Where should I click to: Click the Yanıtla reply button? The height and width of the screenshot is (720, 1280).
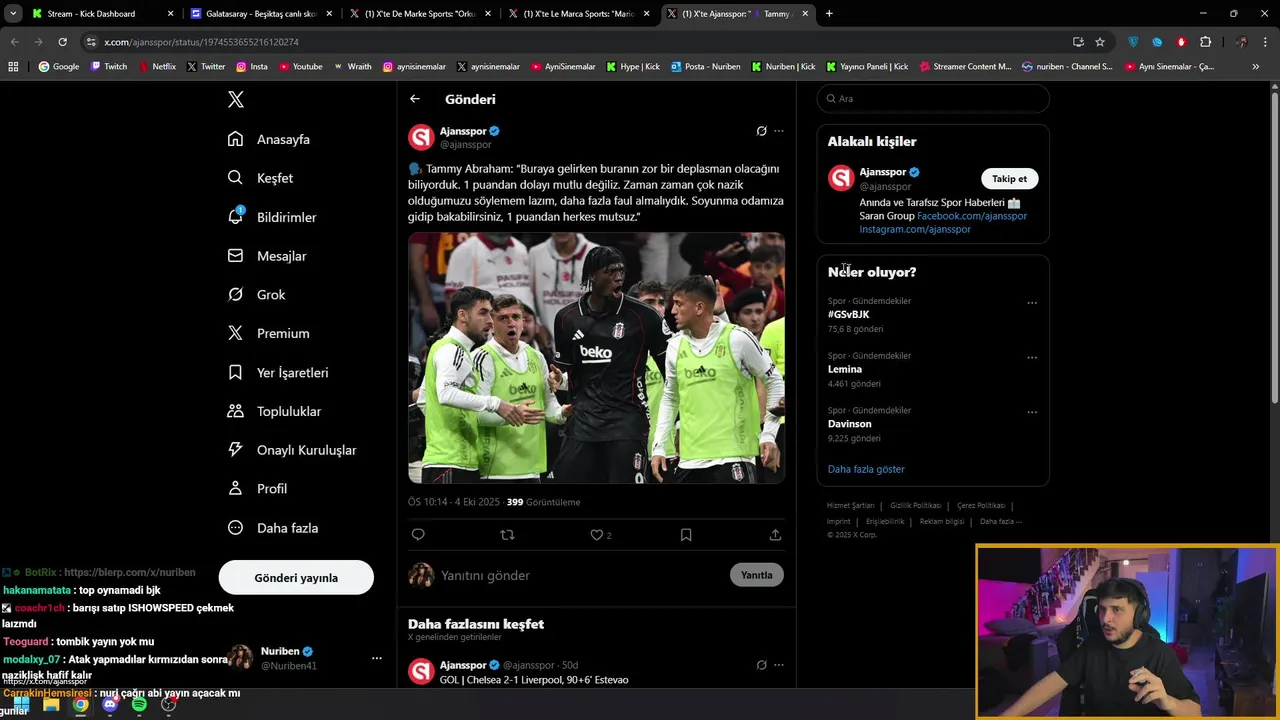pyautogui.click(x=757, y=575)
